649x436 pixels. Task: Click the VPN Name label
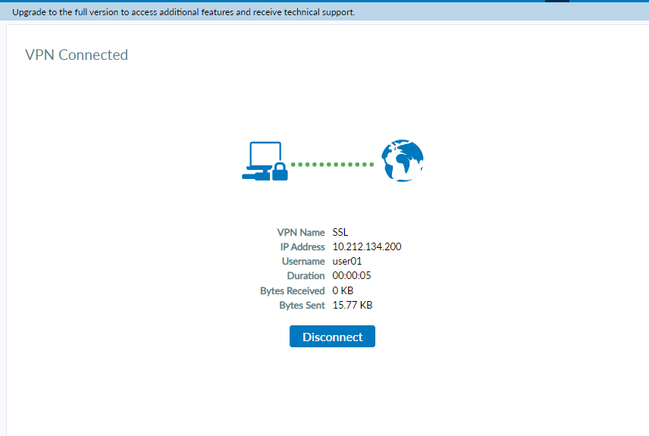[301, 232]
